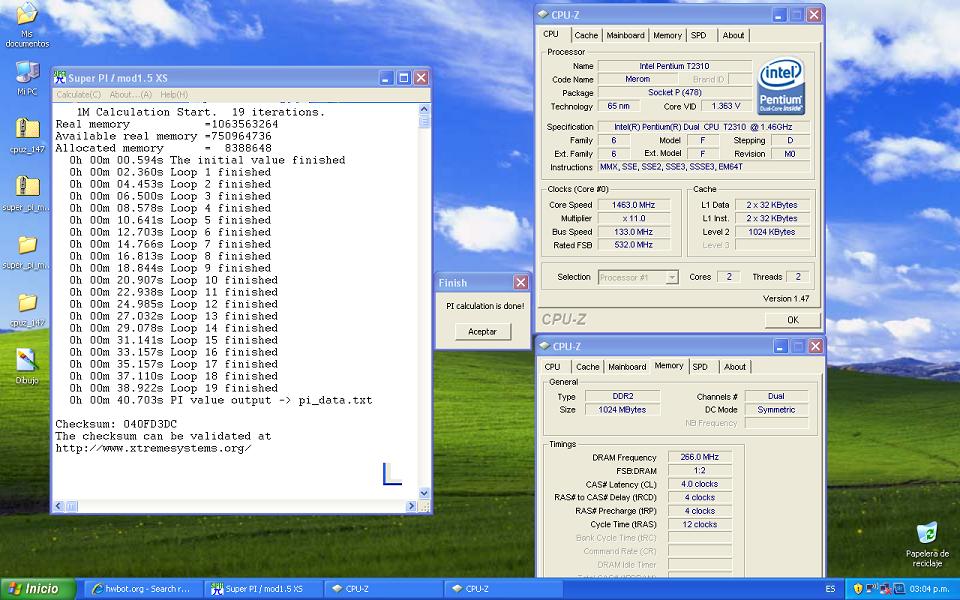Open About tab in lower CPU-Z window

tap(735, 367)
